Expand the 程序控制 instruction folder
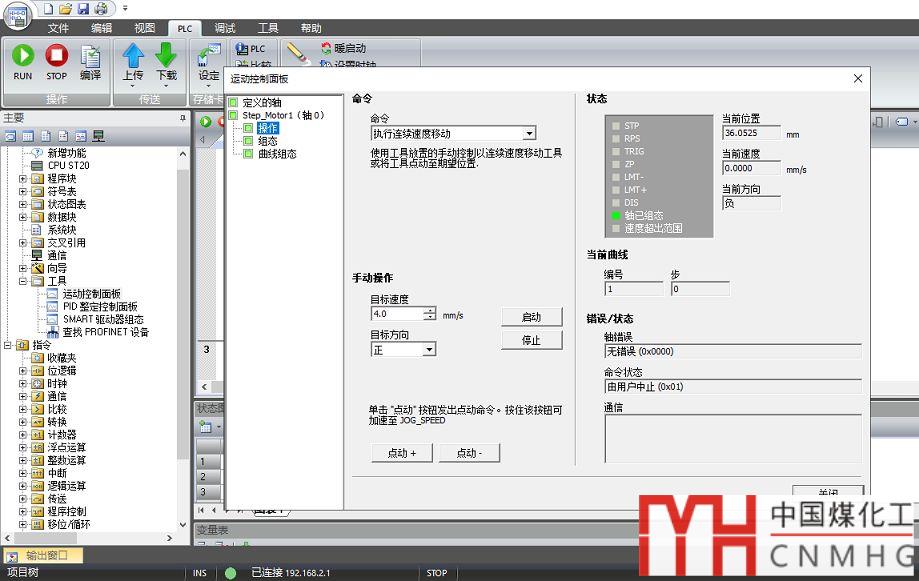 point(22,511)
